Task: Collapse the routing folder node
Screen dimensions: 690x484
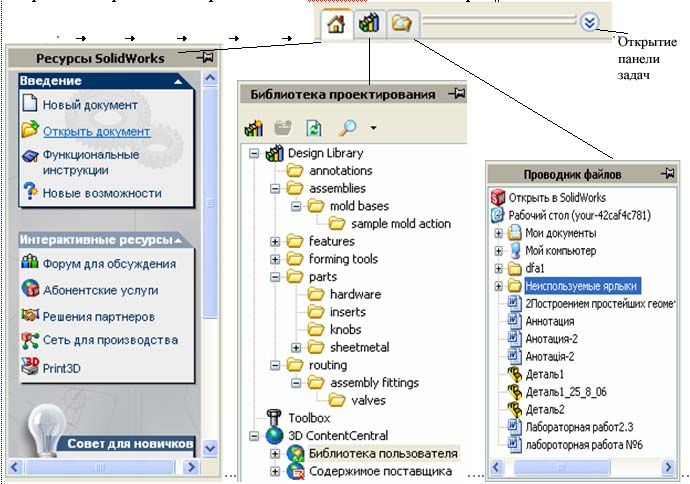Action: tap(275, 365)
